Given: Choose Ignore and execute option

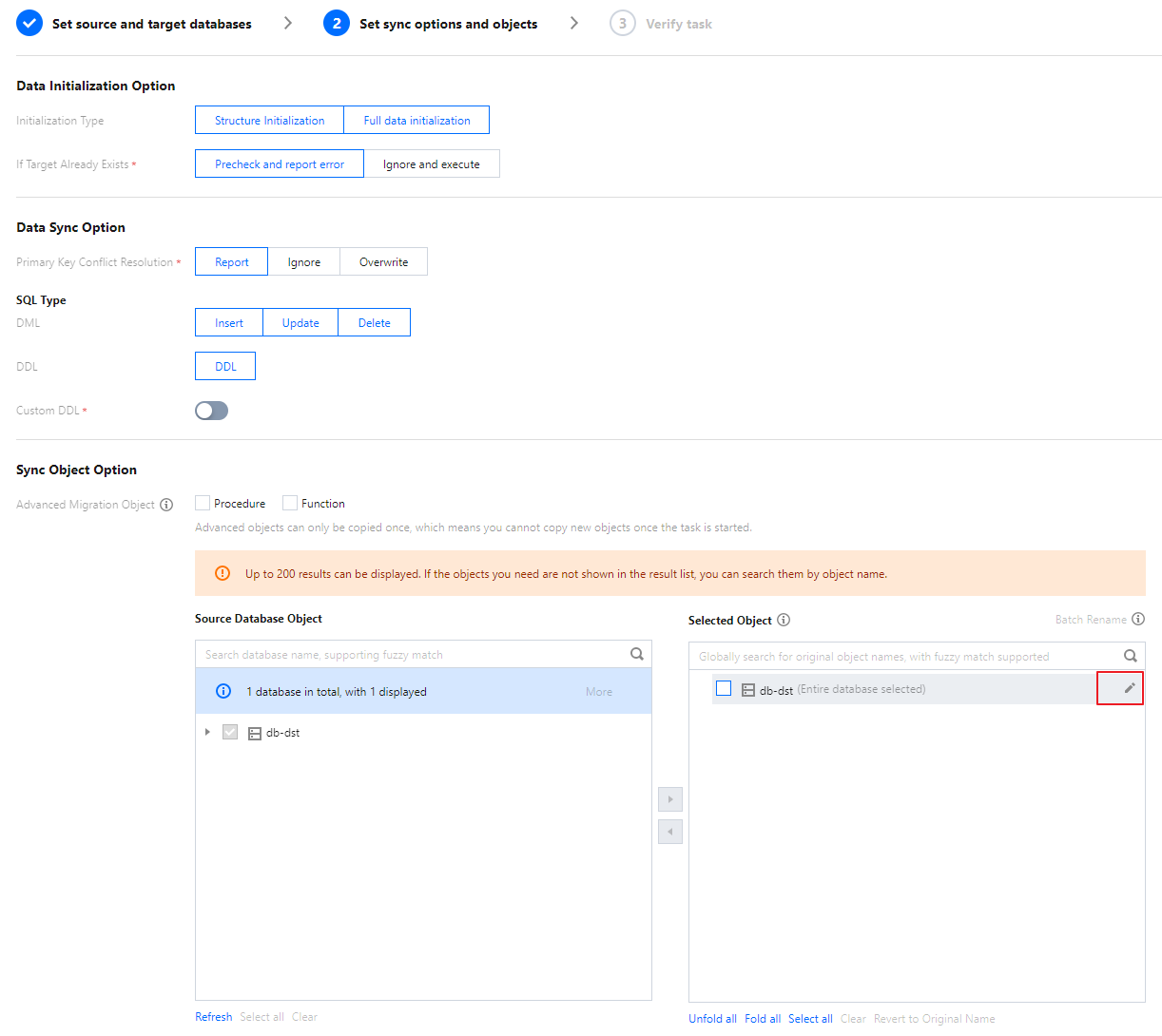Looking at the screenshot, I should 431,164.
